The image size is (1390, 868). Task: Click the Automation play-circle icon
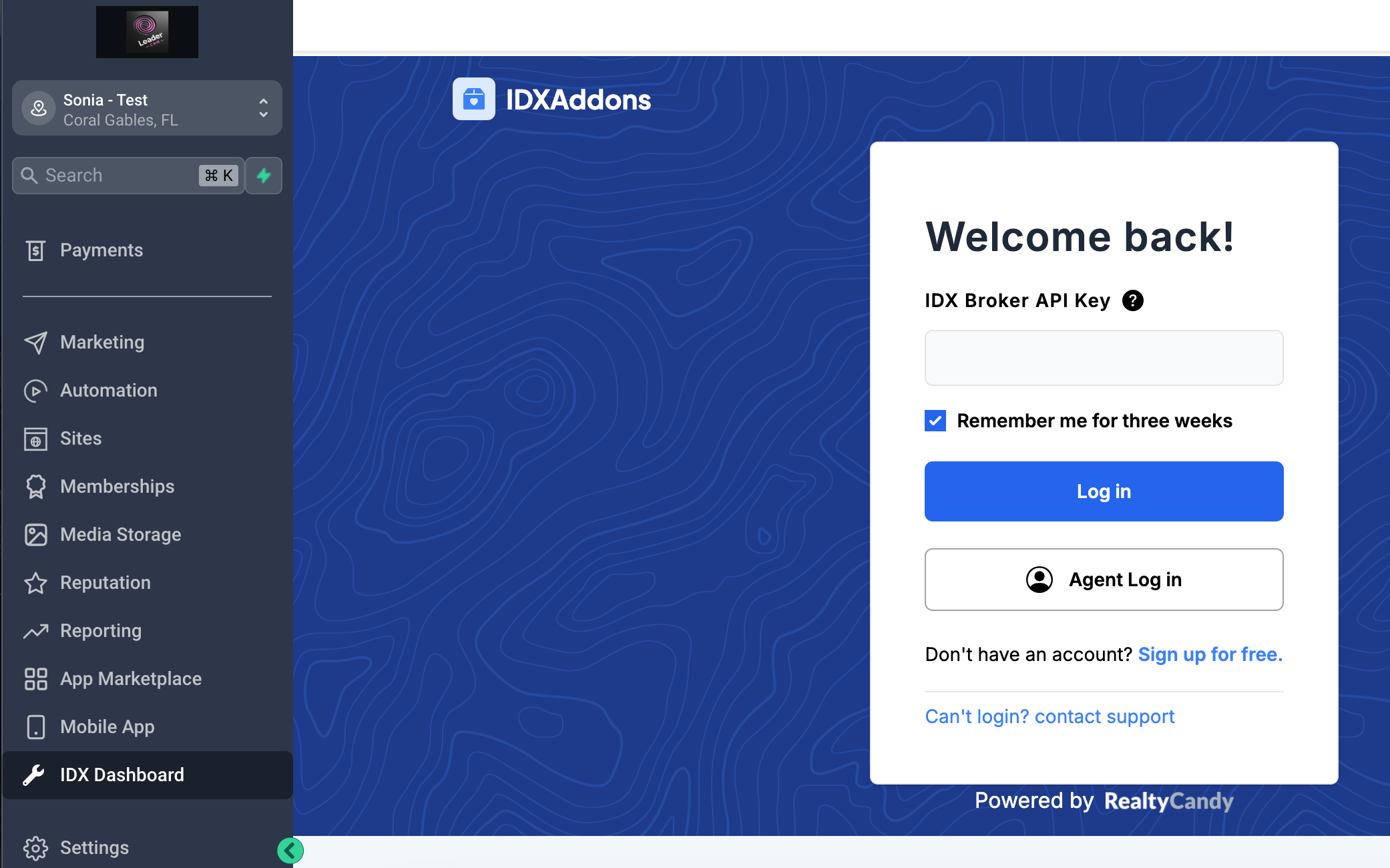35,391
